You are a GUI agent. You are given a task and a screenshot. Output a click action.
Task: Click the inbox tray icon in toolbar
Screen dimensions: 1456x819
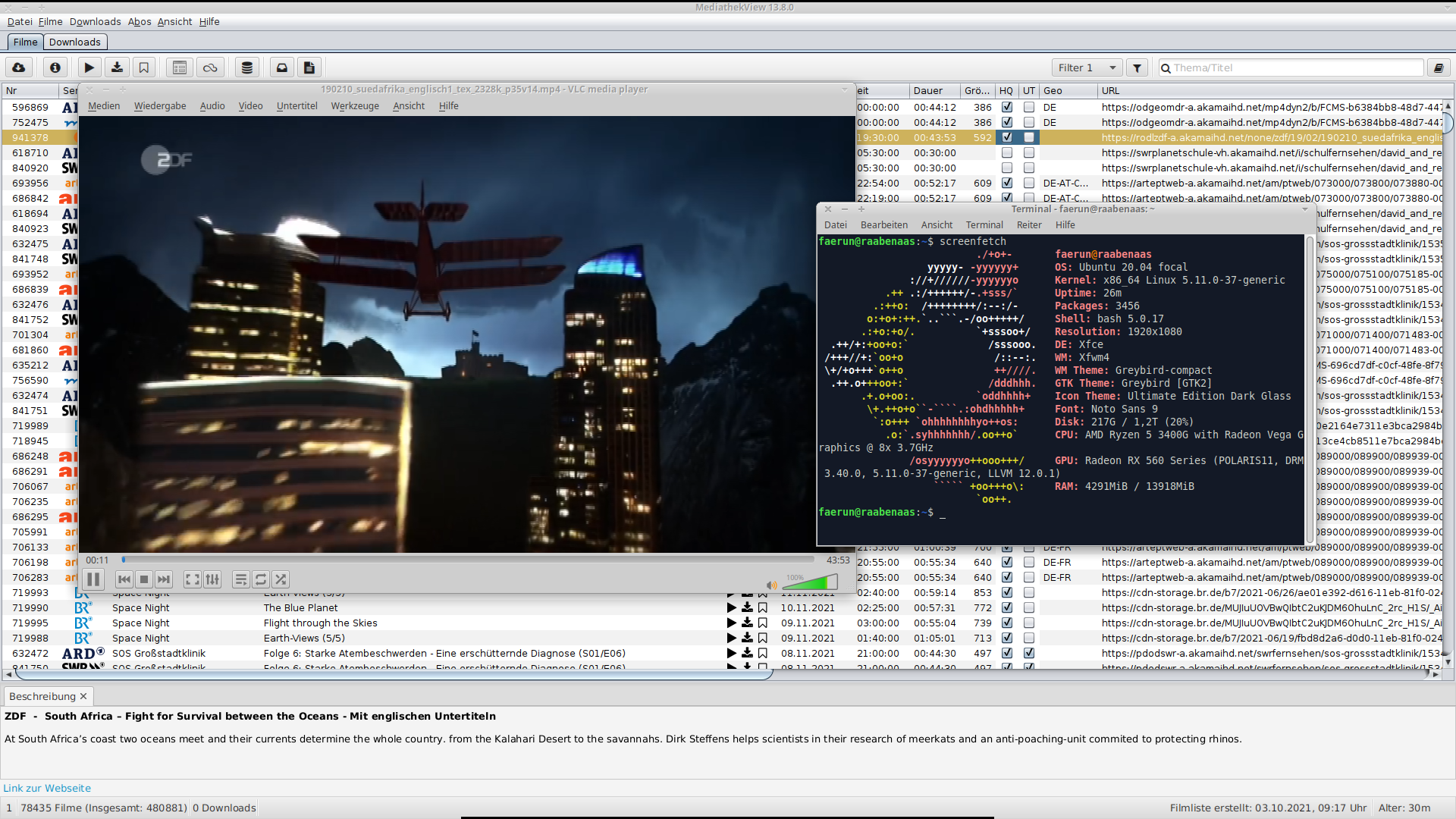coord(282,68)
